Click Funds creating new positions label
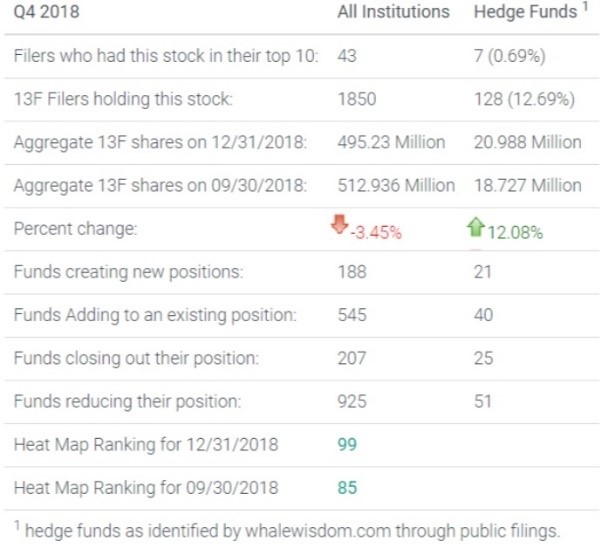The width and height of the screenshot is (602, 548). (128, 271)
